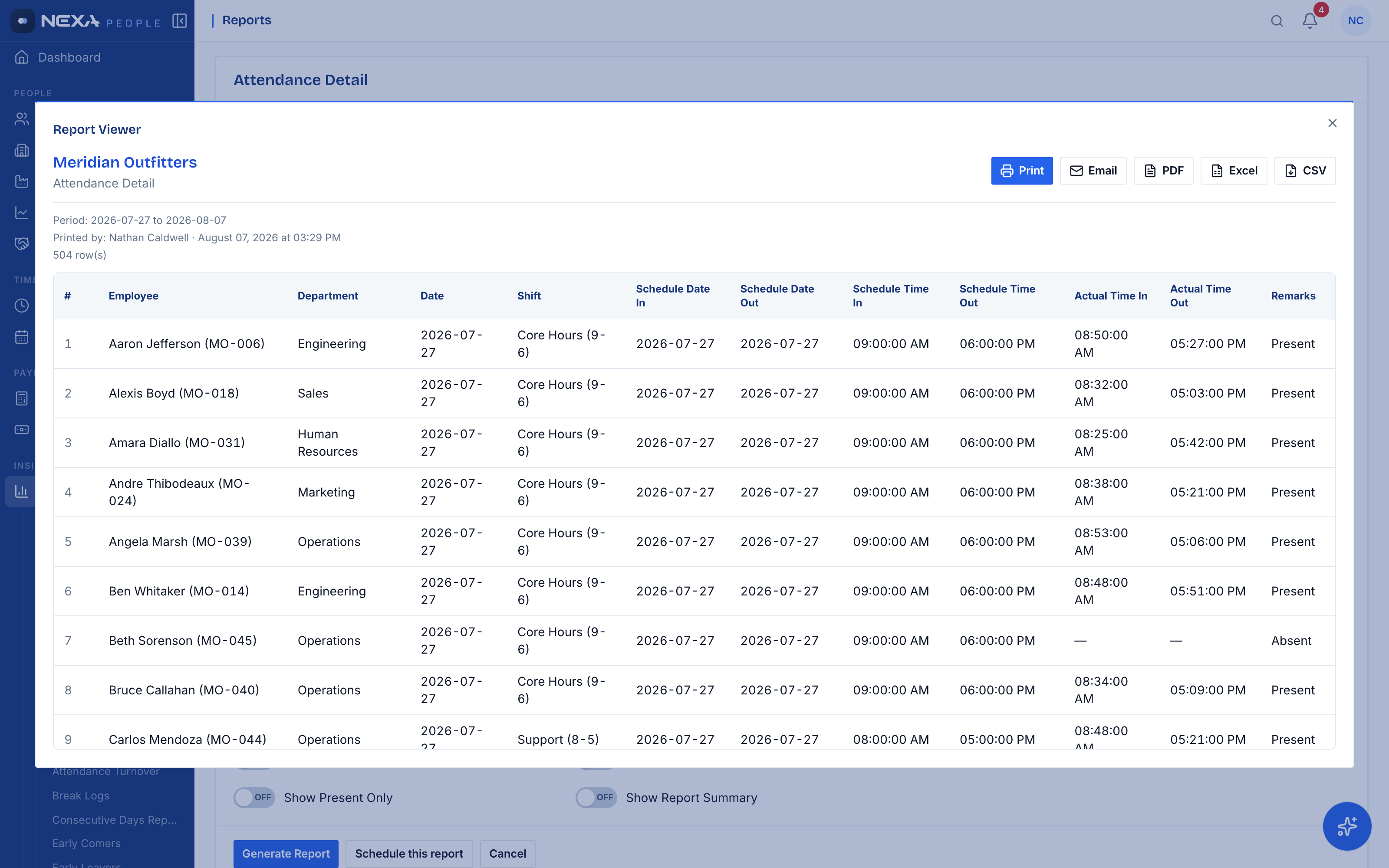The height and width of the screenshot is (868, 1389).
Task: Open notifications bell with 4 alerts
Action: coord(1310,21)
